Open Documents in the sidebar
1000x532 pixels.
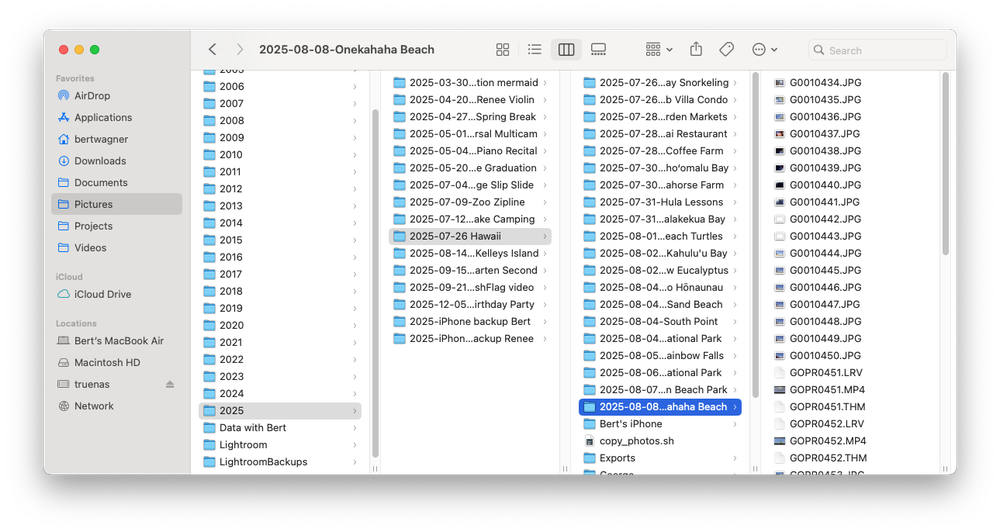[117, 182]
